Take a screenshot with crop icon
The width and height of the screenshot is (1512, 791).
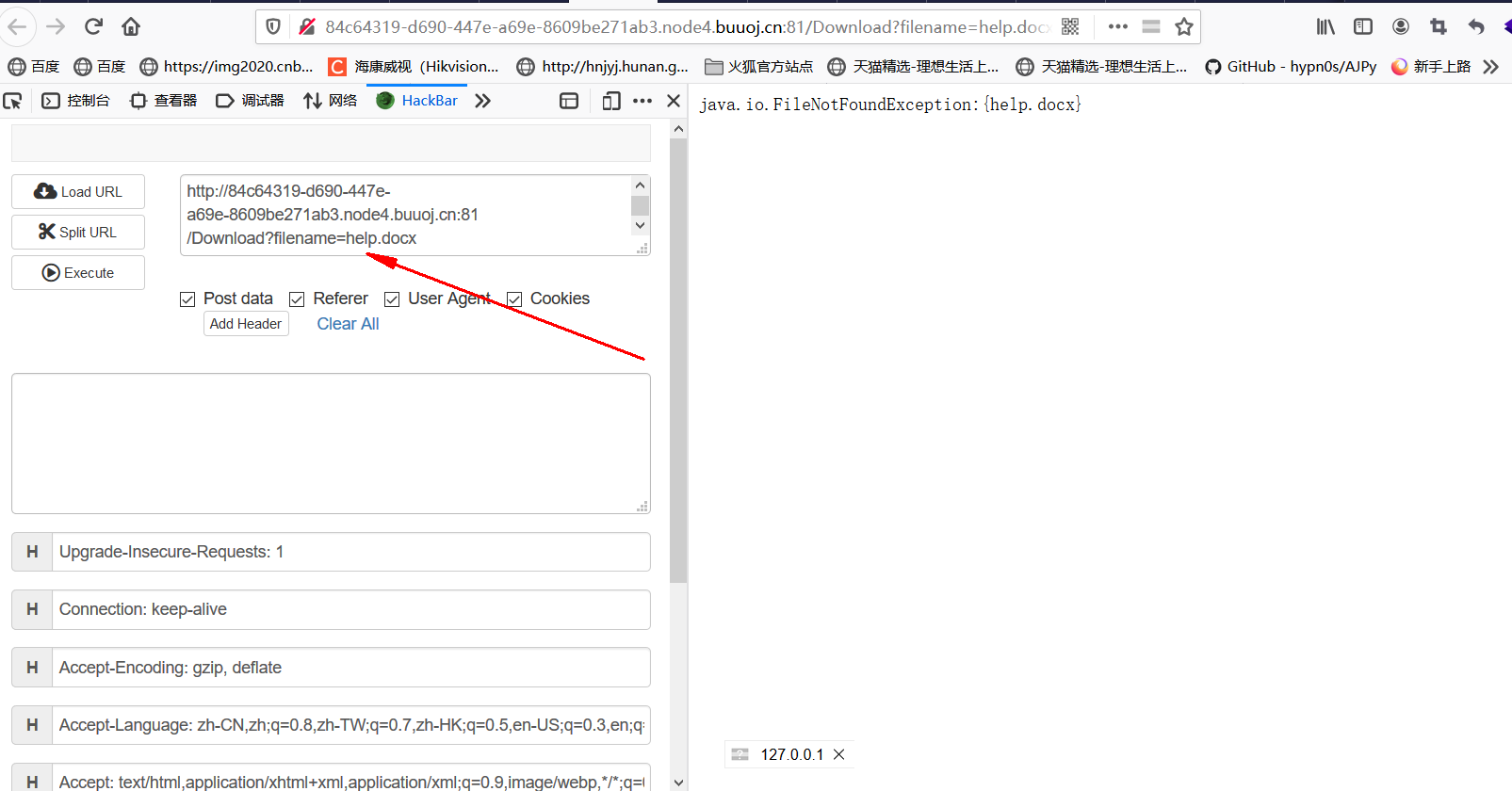(x=1439, y=27)
